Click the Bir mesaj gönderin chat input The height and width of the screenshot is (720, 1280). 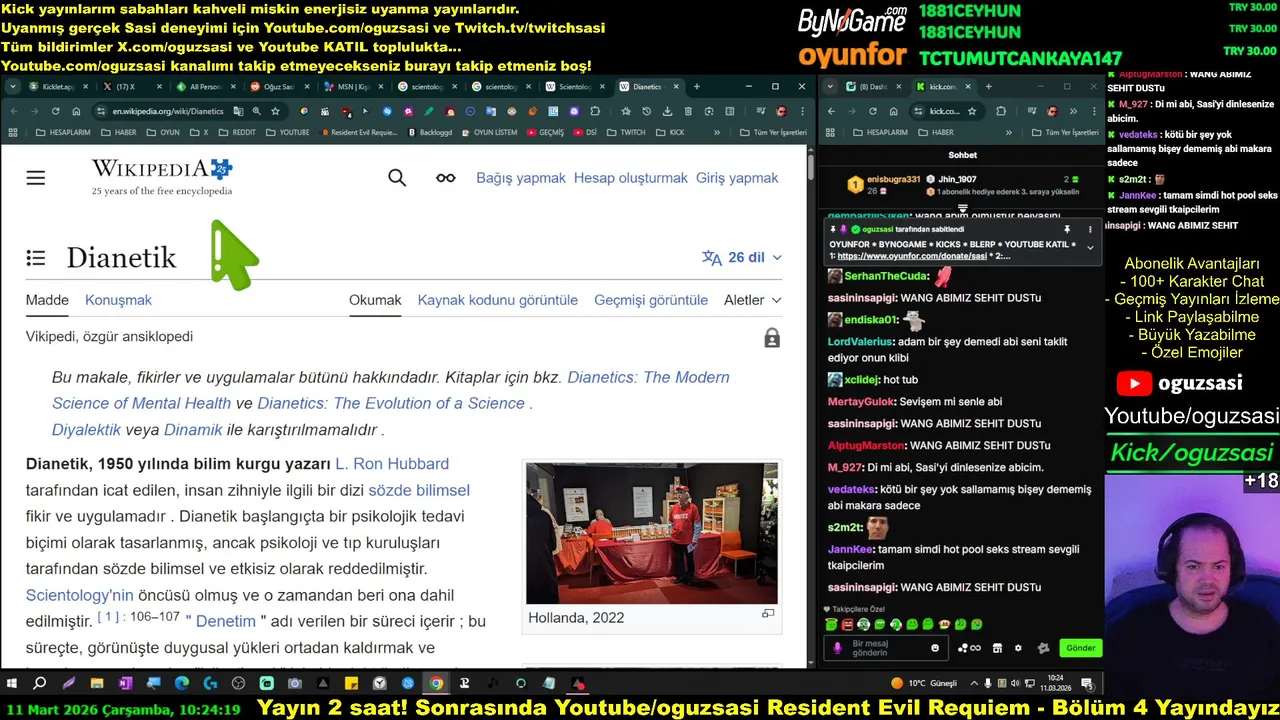pyautogui.click(x=888, y=648)
